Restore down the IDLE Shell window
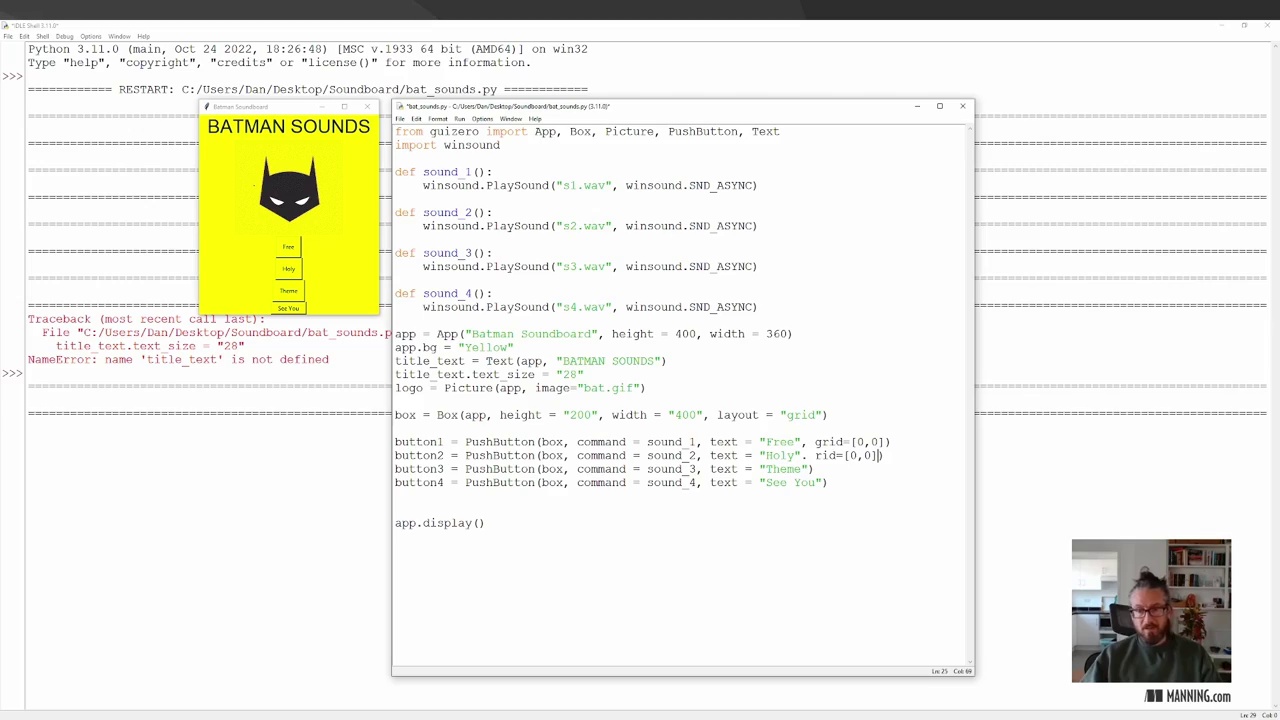This screenshot has width=1280, height=720. point(1244,25)
